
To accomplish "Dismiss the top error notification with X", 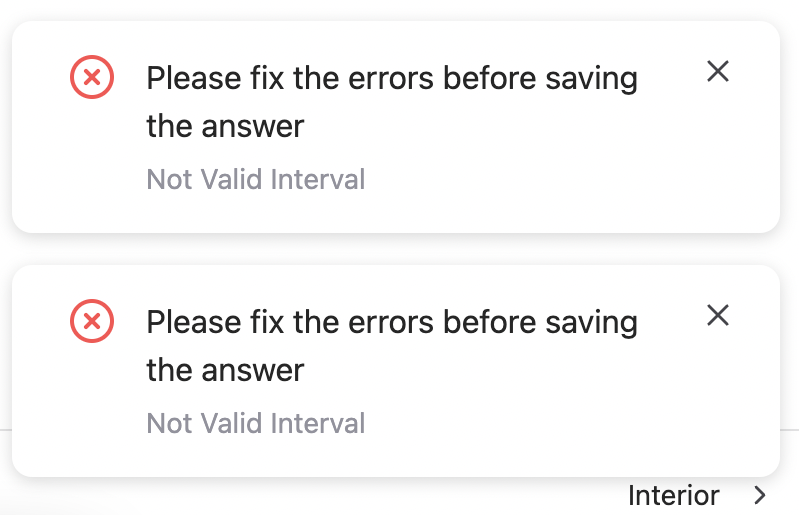I will pos(718,71).
